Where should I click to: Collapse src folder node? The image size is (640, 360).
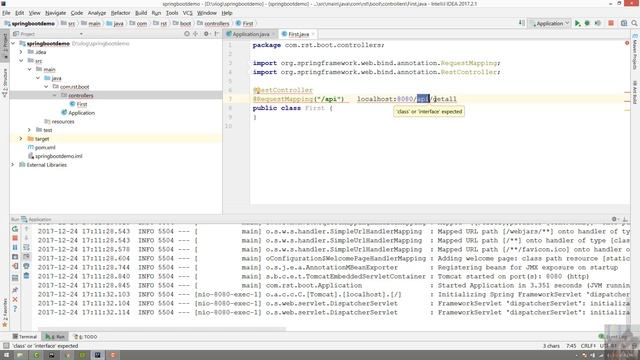click(x=21, y=61)
